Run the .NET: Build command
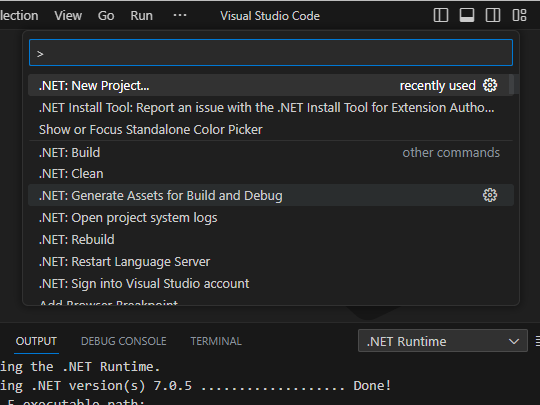This screenshot has height=405, width=540. coord(271,153)
